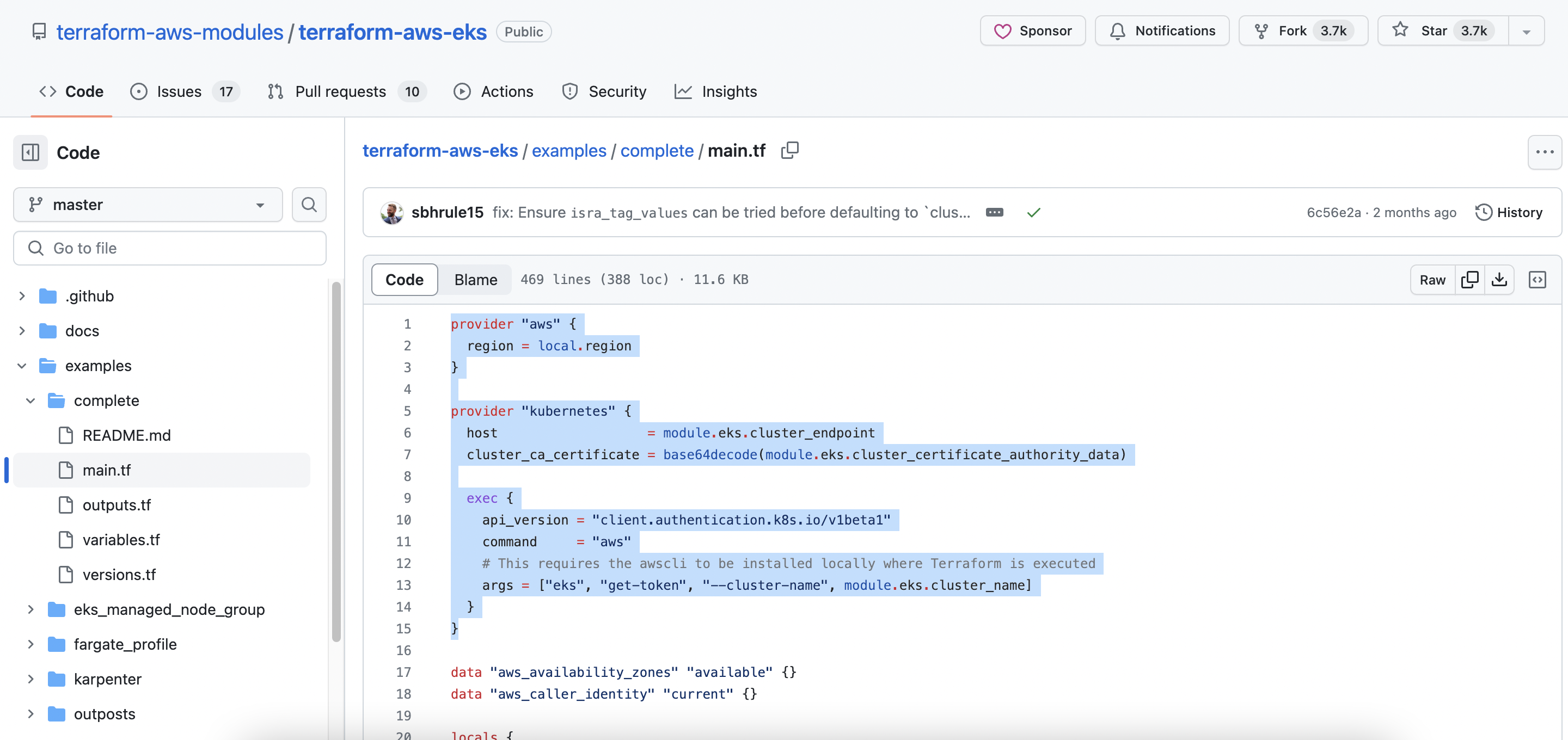1568x740 pixels.
Task: Expand the commit message ellipsis
Action: (994, 212)
